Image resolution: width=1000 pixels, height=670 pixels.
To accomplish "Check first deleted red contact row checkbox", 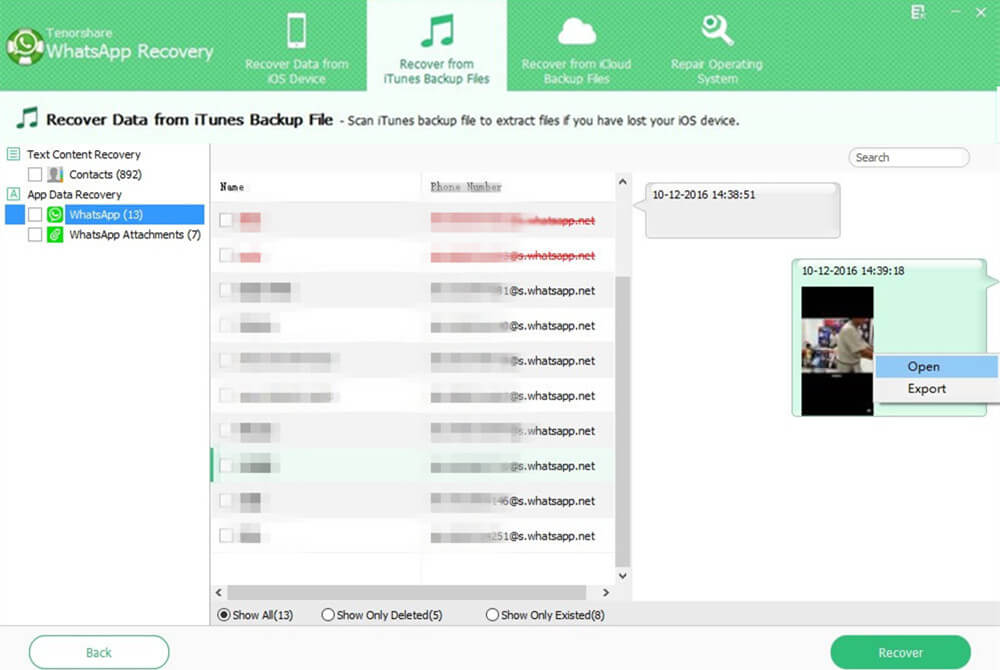I will (x=226, y=220).
